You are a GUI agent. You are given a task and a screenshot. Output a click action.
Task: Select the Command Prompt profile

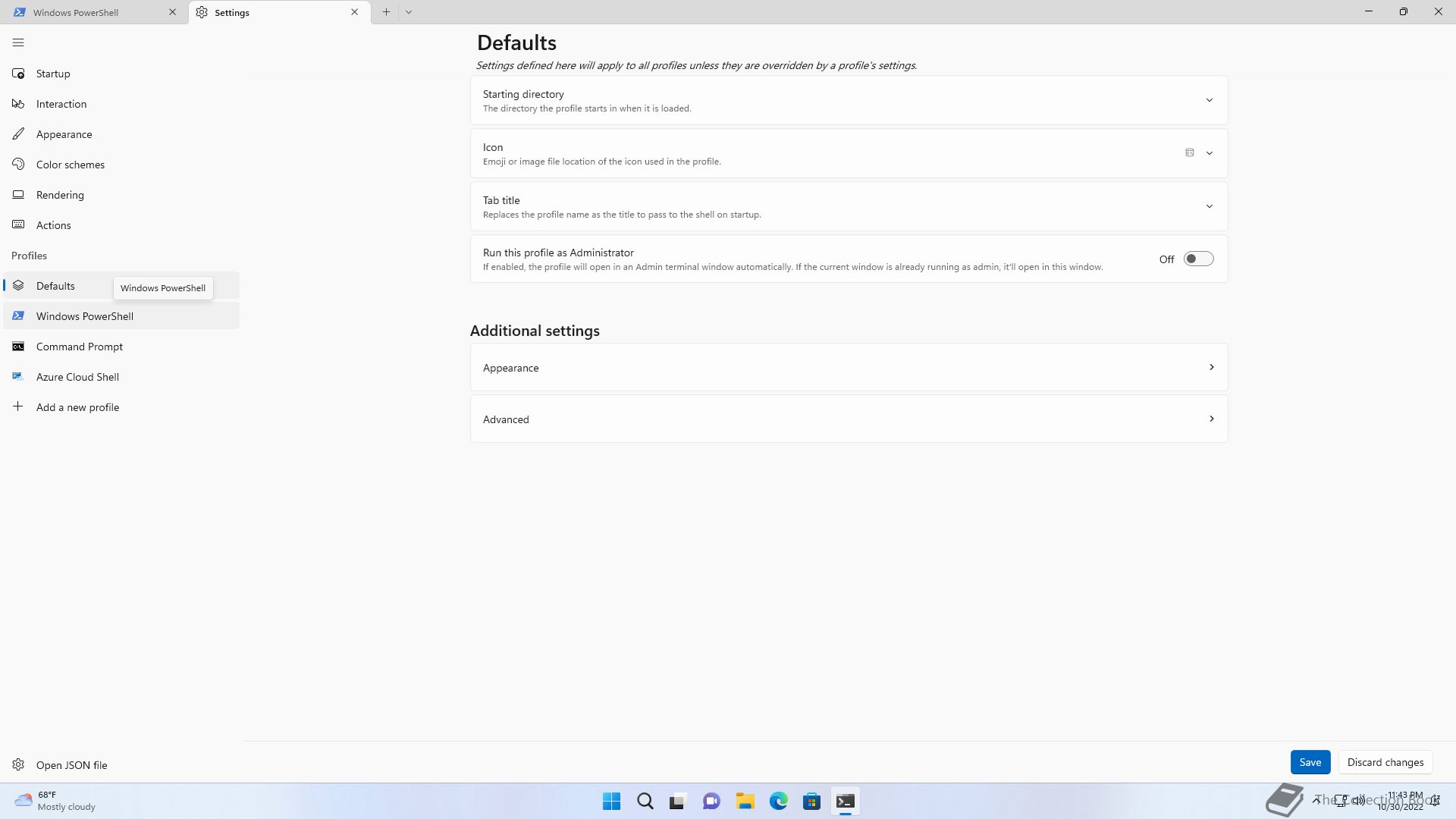pyautogui.click(x=121, y=347)
